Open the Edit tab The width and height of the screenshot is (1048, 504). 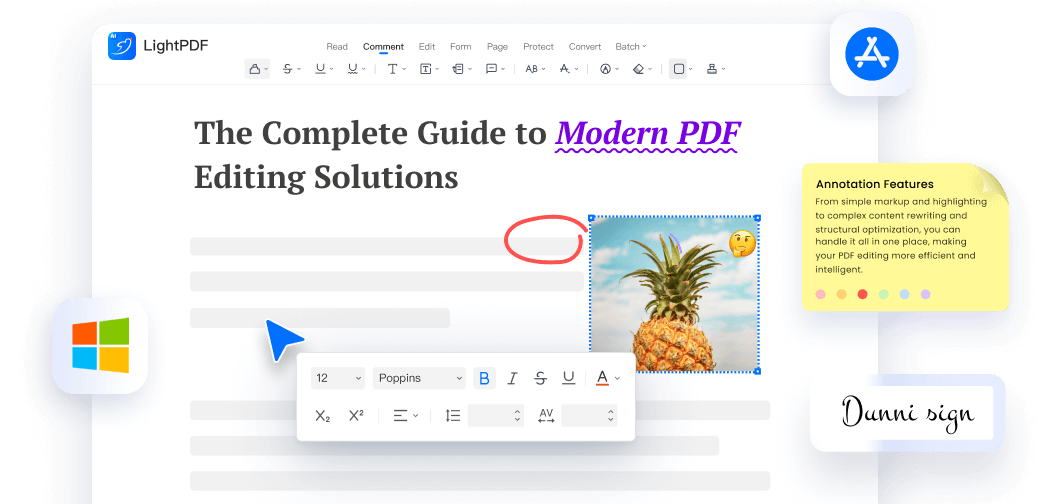pyautogui.click(x=427, y=47)
